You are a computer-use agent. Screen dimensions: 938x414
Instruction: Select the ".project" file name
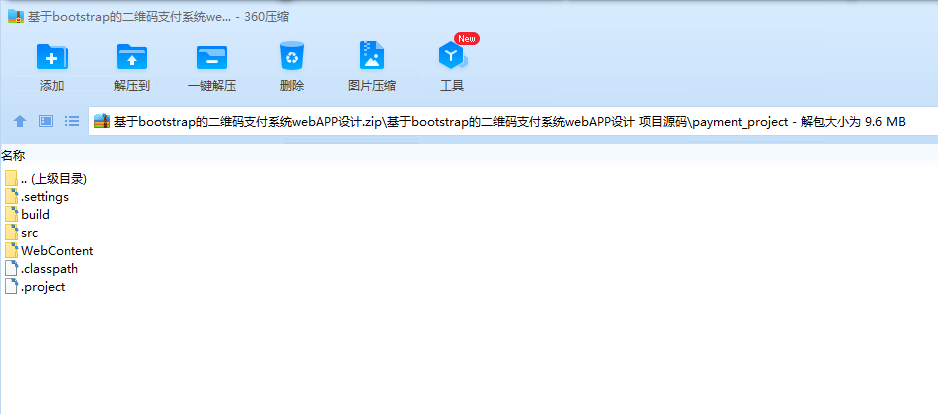coord(42,287)
